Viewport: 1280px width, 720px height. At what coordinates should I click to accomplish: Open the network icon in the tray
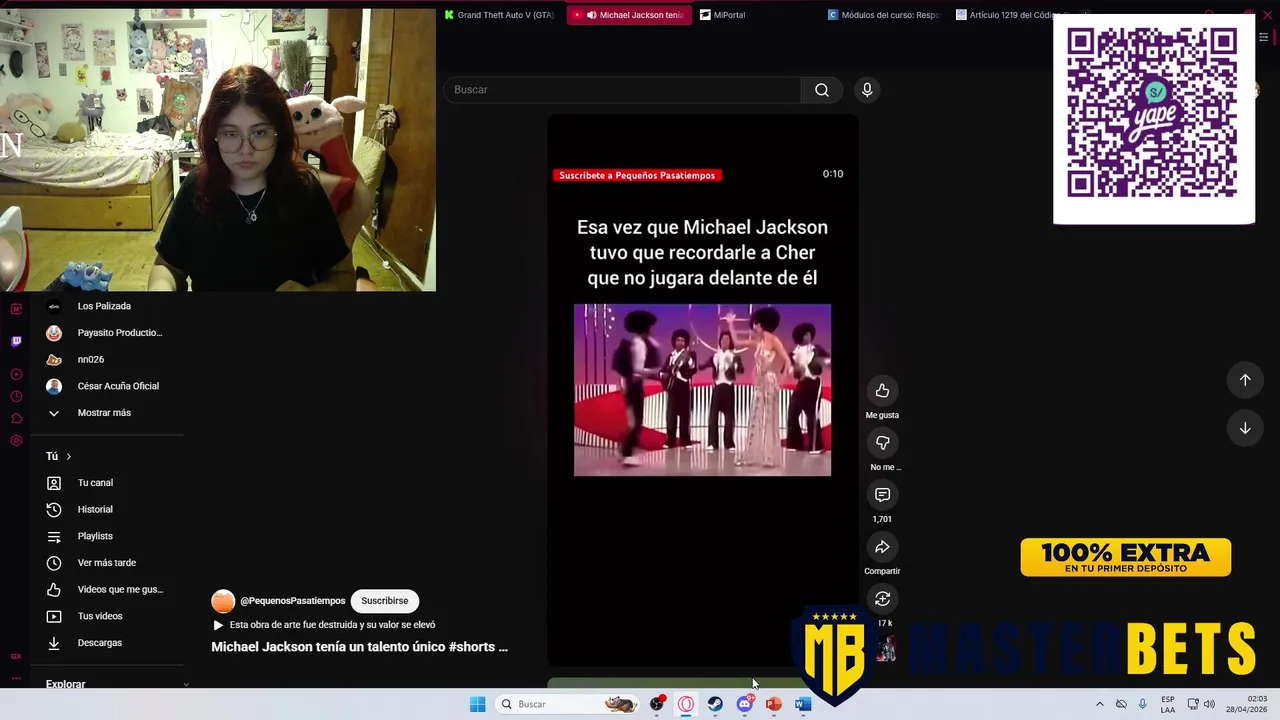(1193, 704)
